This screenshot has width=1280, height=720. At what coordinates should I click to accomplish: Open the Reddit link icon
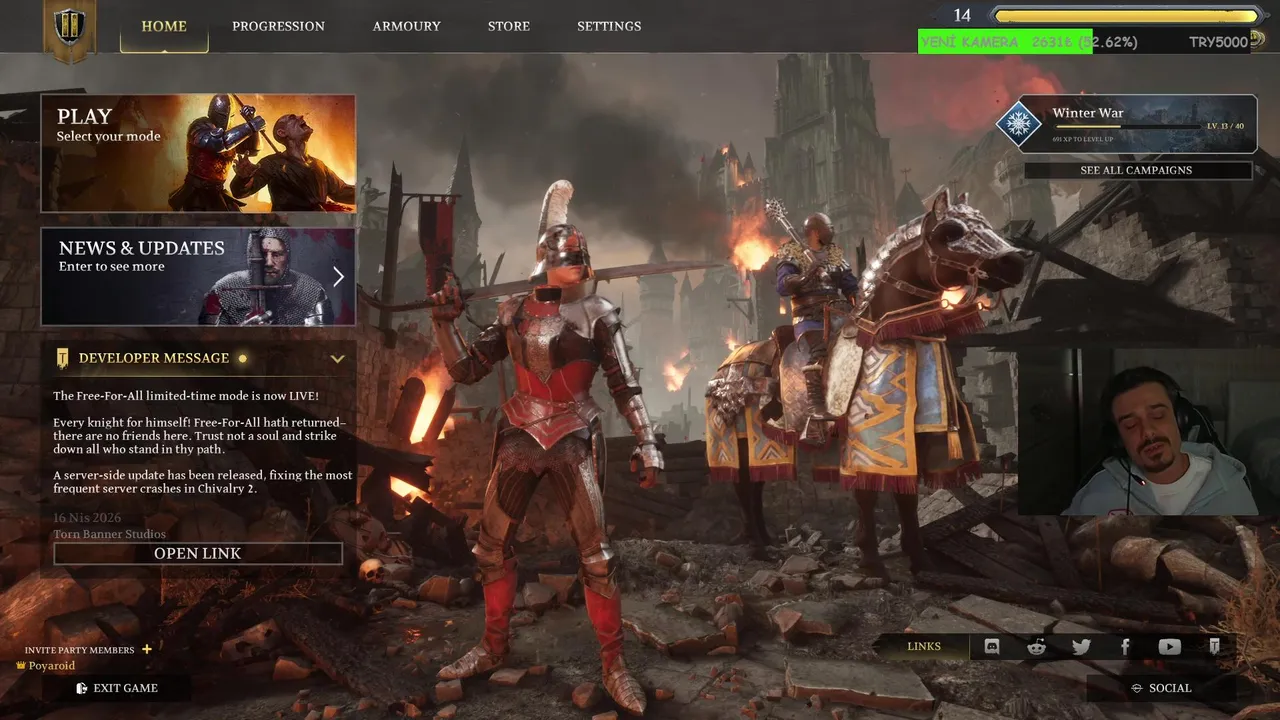click(x=1036, y=647)
